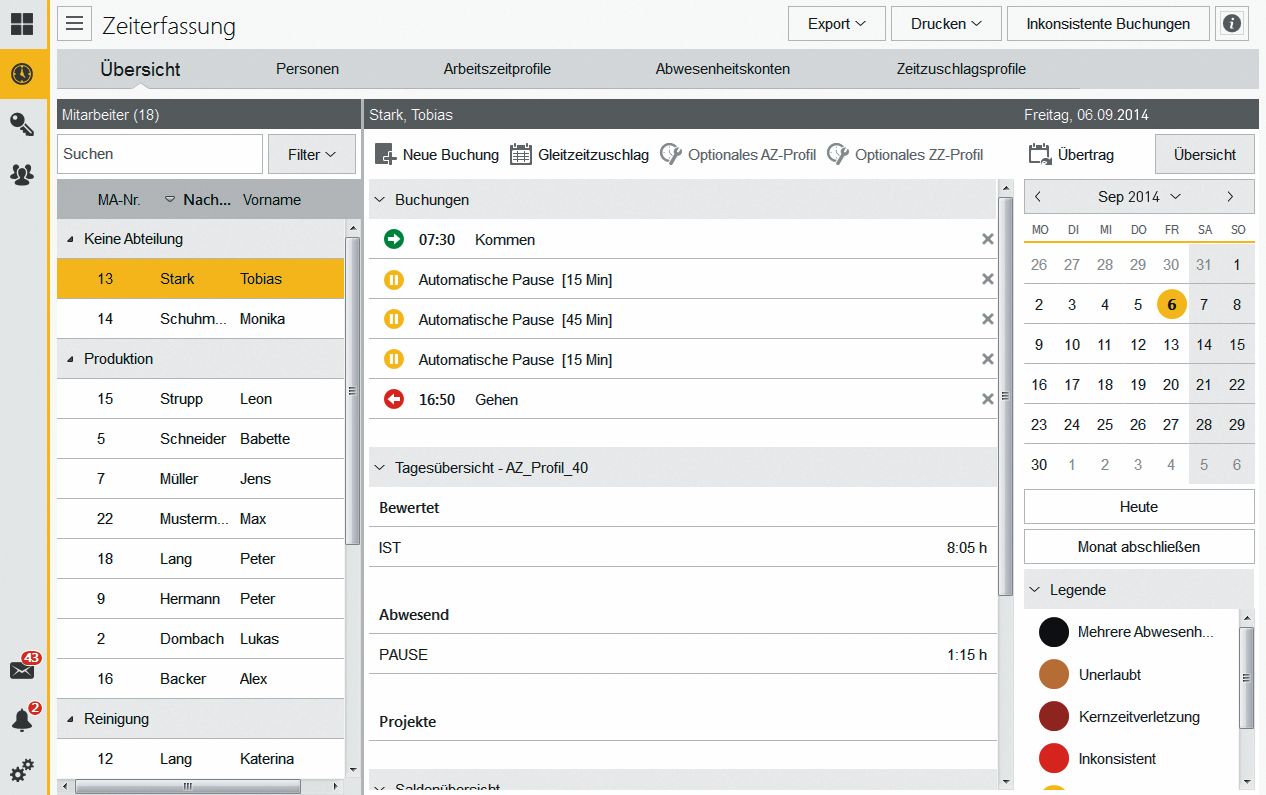Click Gleitzeitzuschlag calendar toolbar item

pyautogui.click(x=580, y=155)
